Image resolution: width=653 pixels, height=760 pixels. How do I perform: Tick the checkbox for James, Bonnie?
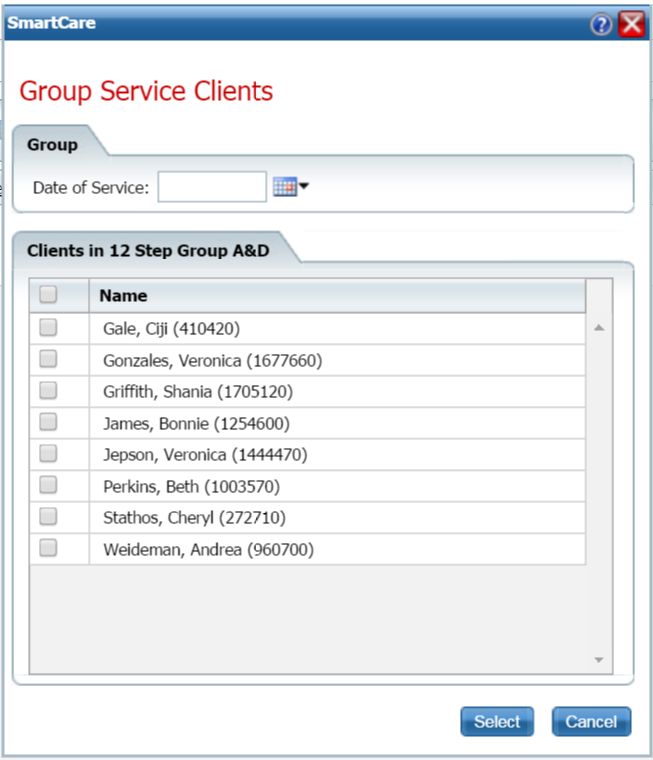point(48,422)
